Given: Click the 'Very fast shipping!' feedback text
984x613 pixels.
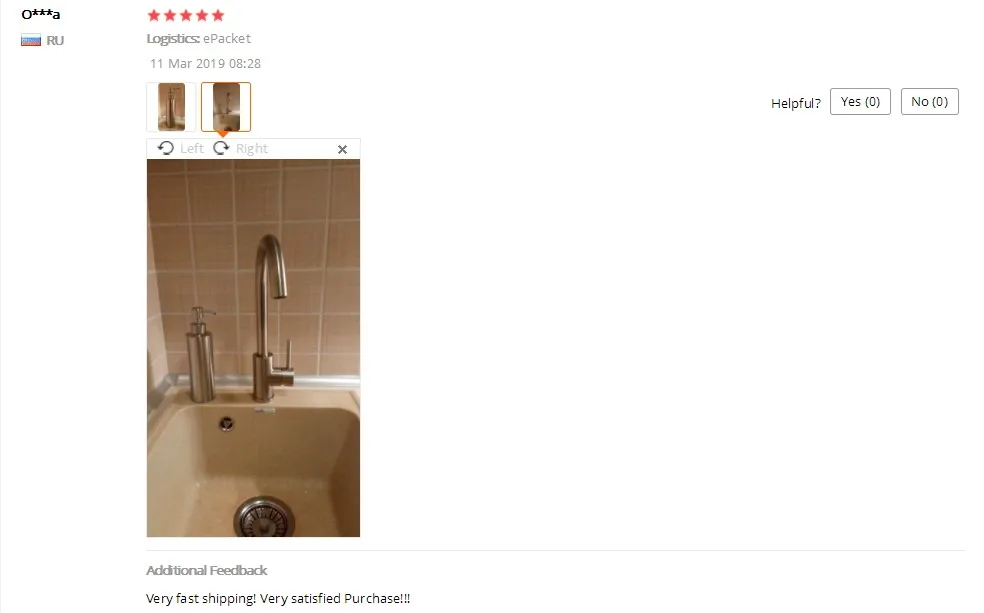Looking at the screenshot, I should coord(201,599).
